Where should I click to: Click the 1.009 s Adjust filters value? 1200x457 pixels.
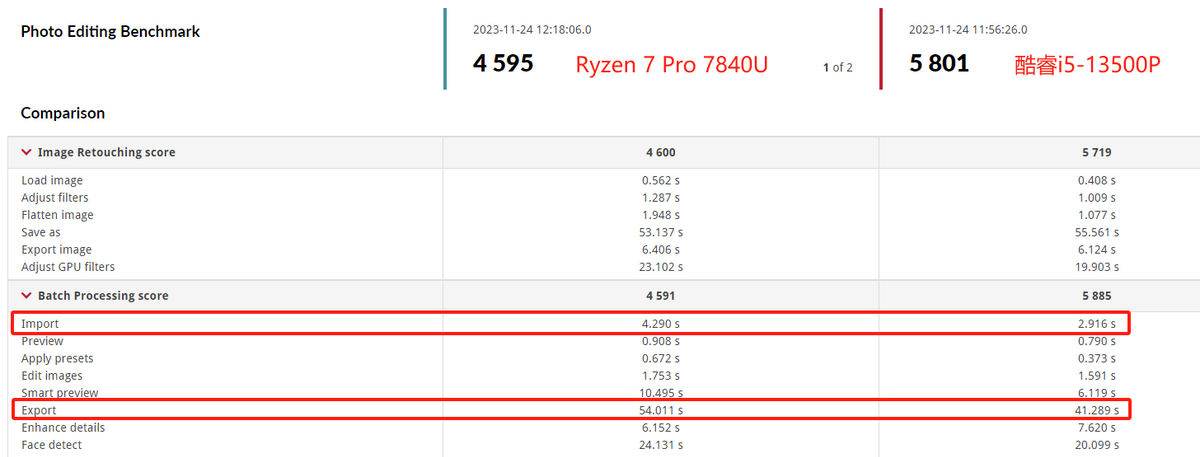point(1097,198)
